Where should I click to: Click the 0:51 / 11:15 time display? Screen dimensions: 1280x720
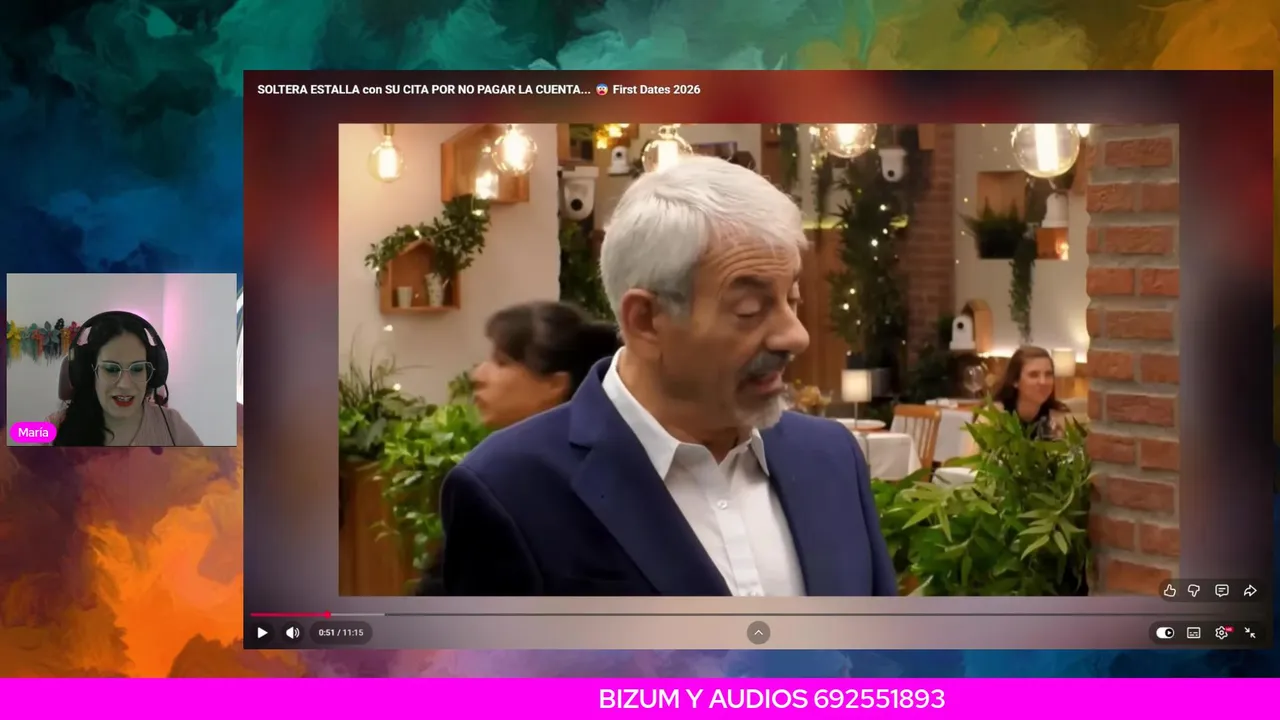[341, 632]
